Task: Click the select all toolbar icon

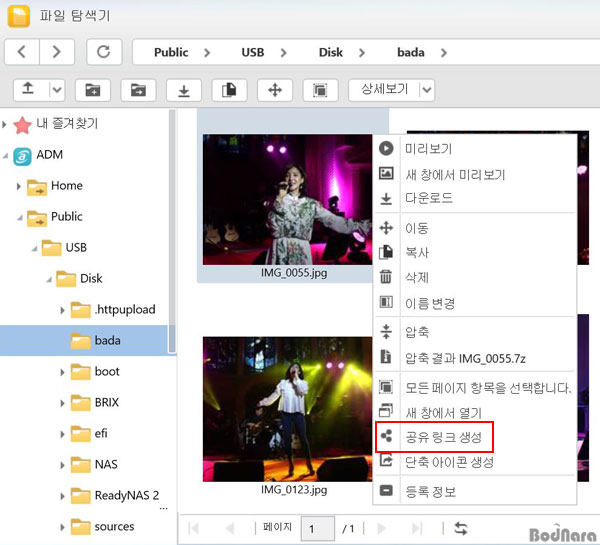Action: tap(320, 90)
